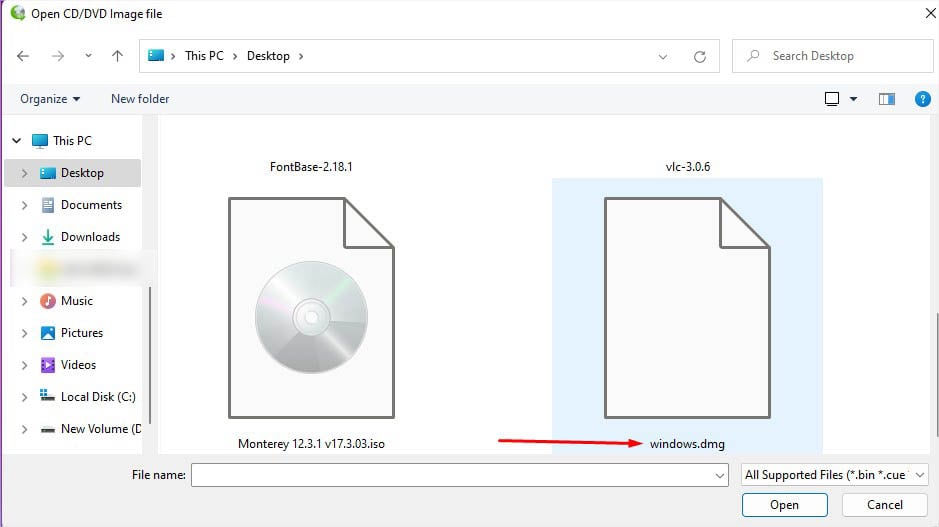Open Music in the sidebar
The height and width of the screenshot is (527, 939).
77,301
